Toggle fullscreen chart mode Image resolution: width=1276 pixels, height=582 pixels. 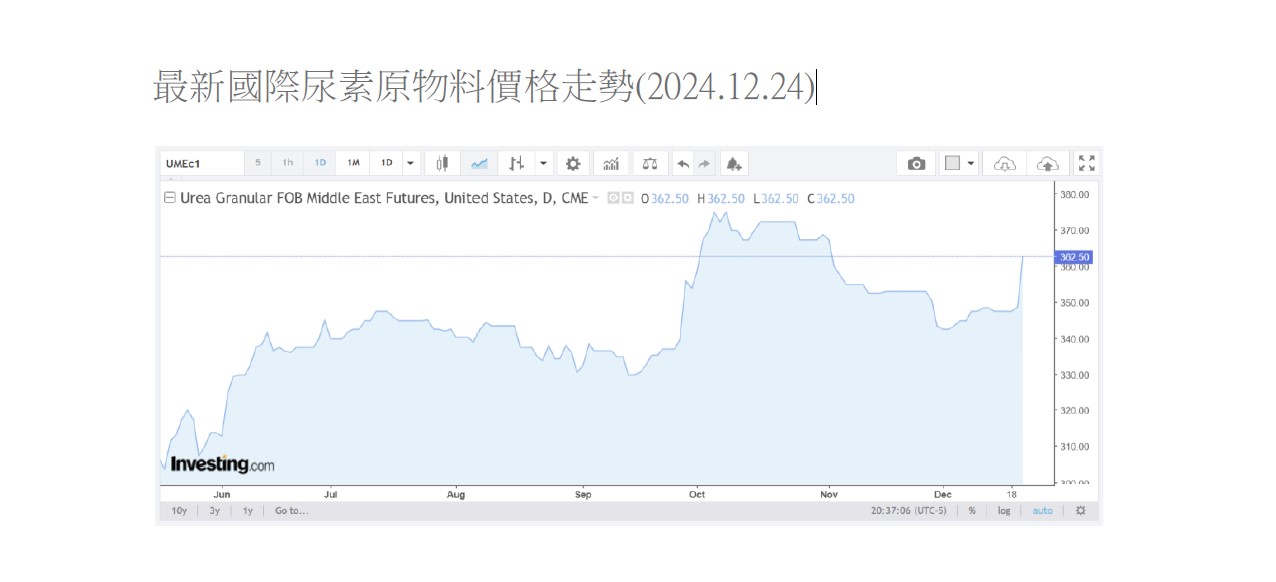pos(1087,163)
